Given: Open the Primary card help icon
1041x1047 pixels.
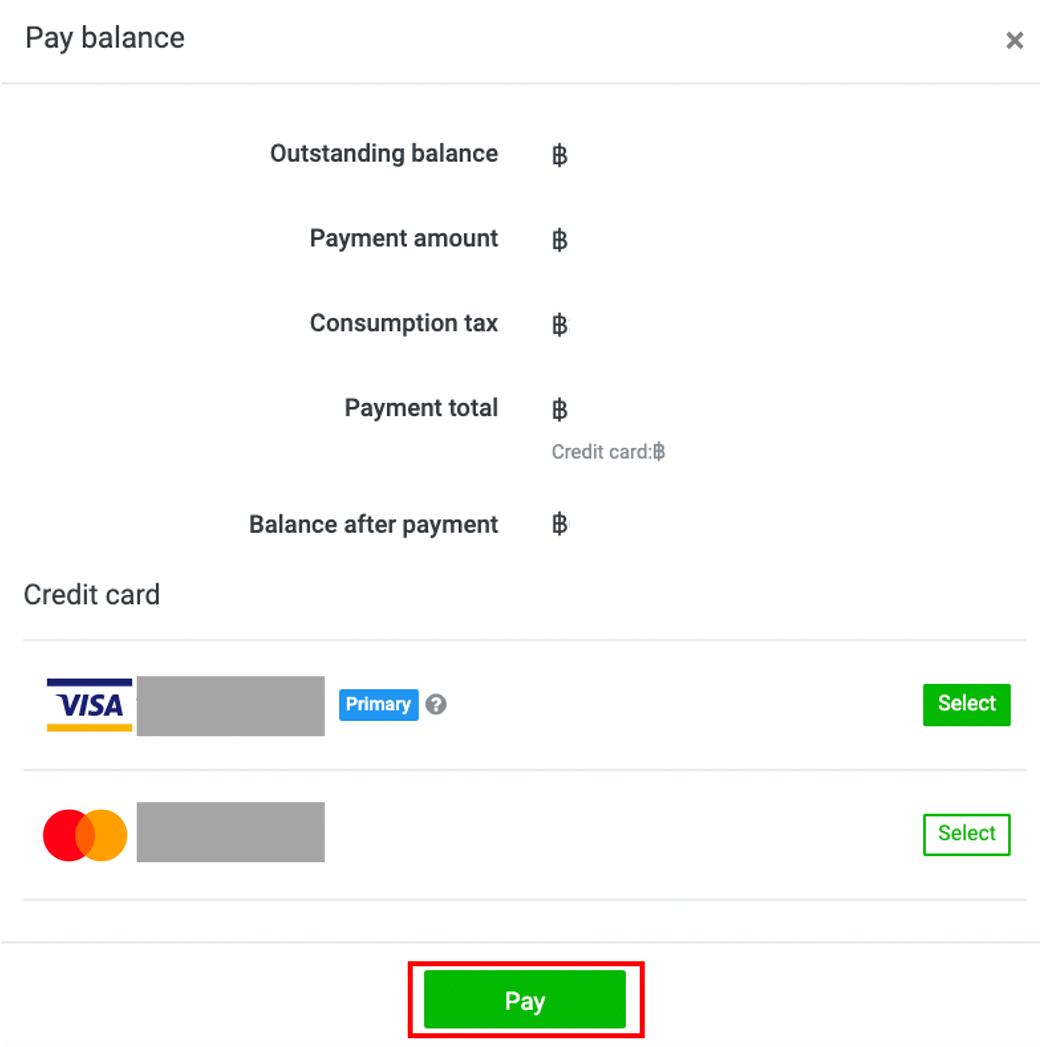Looking at the screenshot, I should (x=436, y=704).
